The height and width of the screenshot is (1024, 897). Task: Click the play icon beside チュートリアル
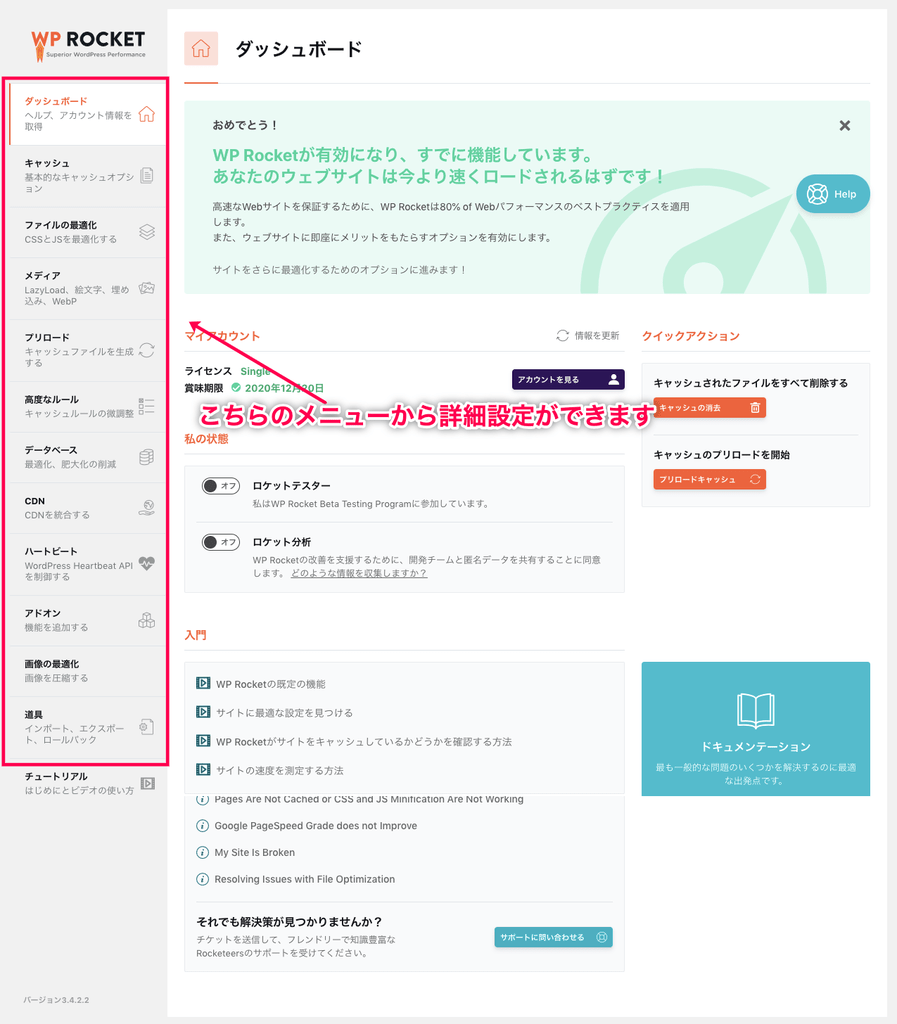(148, 783)
